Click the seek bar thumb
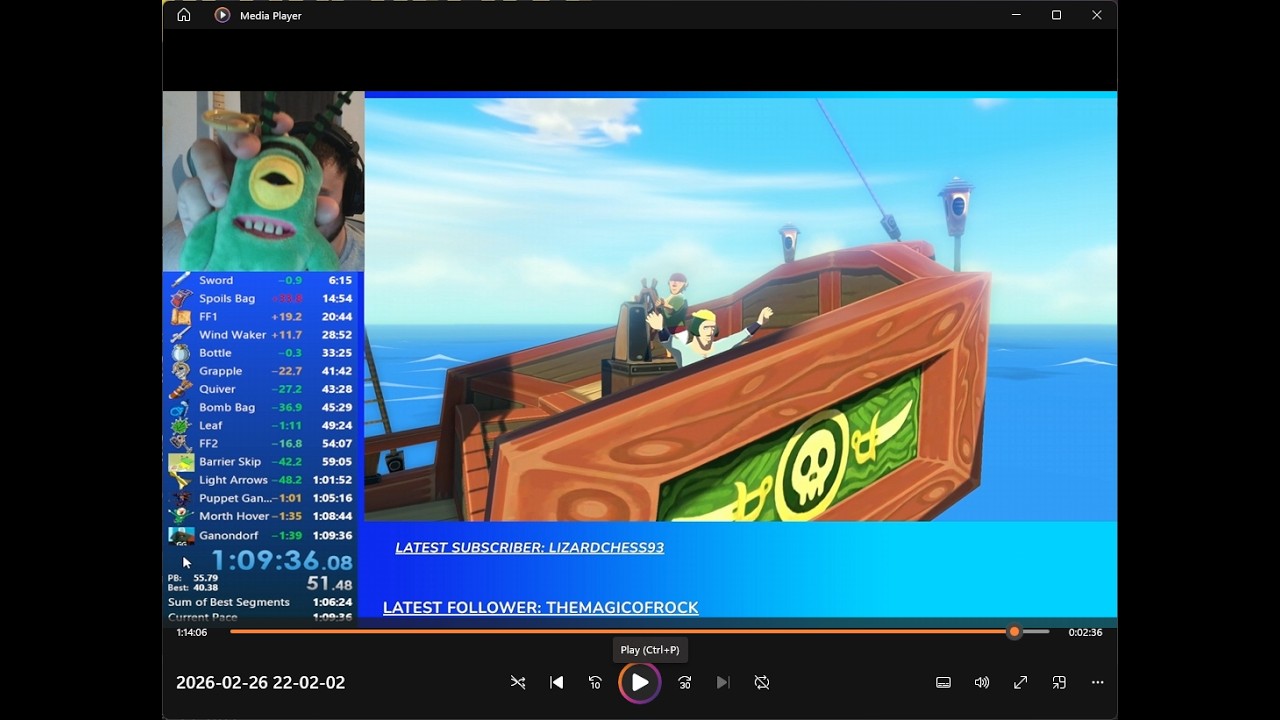This screenshot has width=1280, height=720. pyautogui.click(x=1014, y=632)
